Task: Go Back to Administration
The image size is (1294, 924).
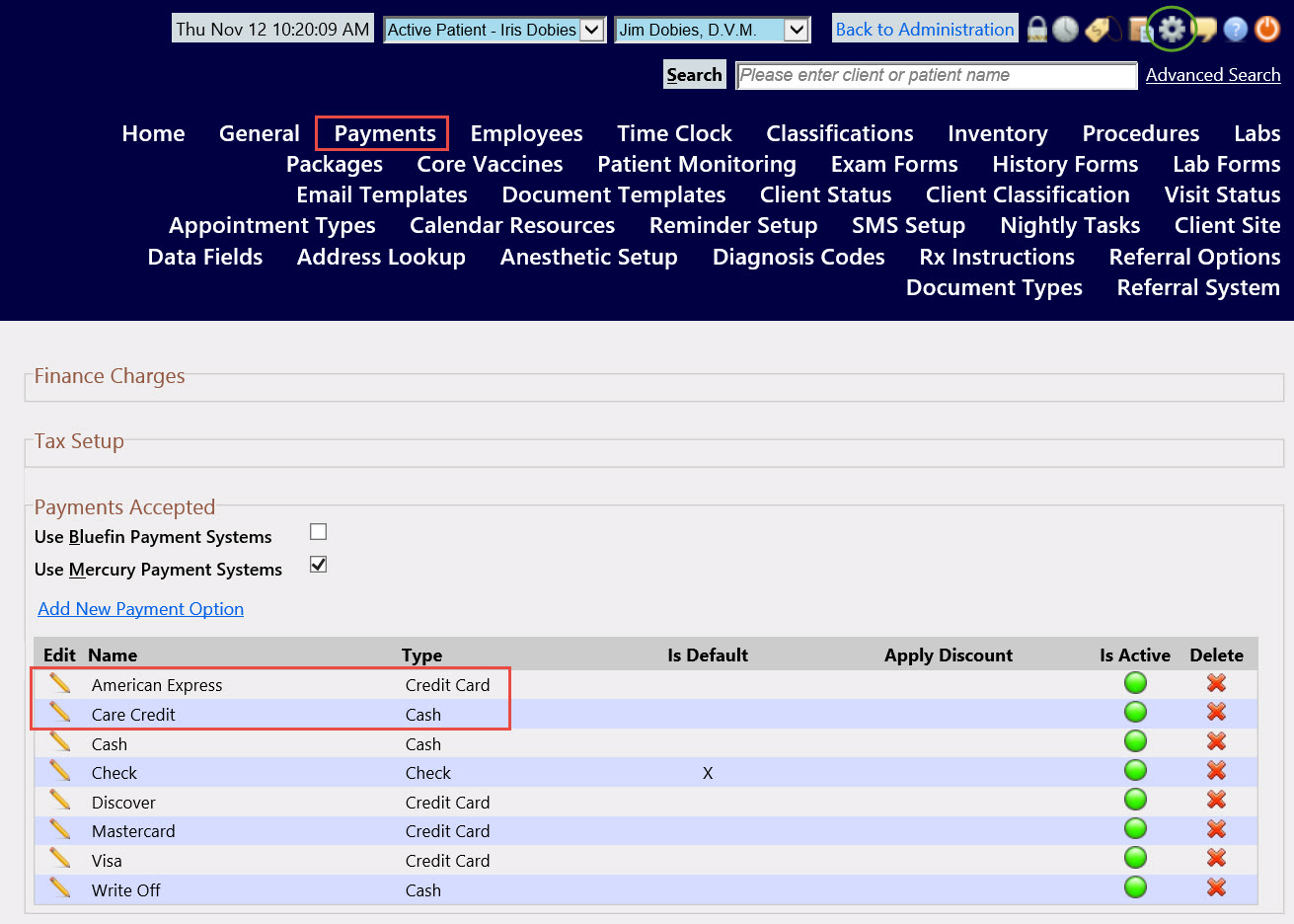Action: coord(924,29)
